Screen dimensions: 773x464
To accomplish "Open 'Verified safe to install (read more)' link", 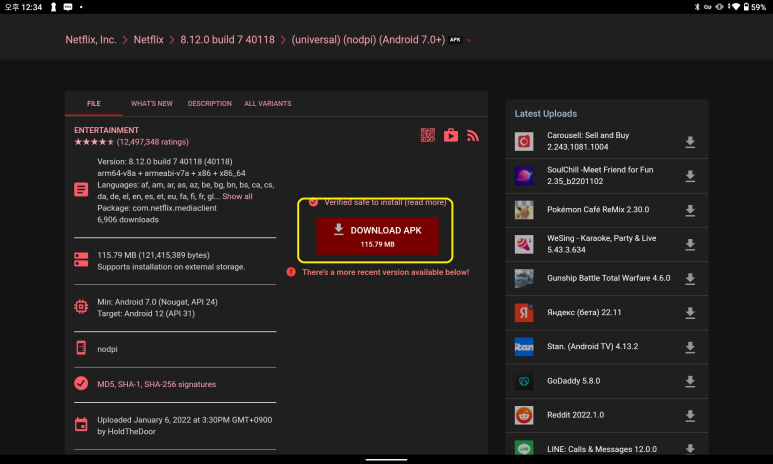I will tap(385, 202).
